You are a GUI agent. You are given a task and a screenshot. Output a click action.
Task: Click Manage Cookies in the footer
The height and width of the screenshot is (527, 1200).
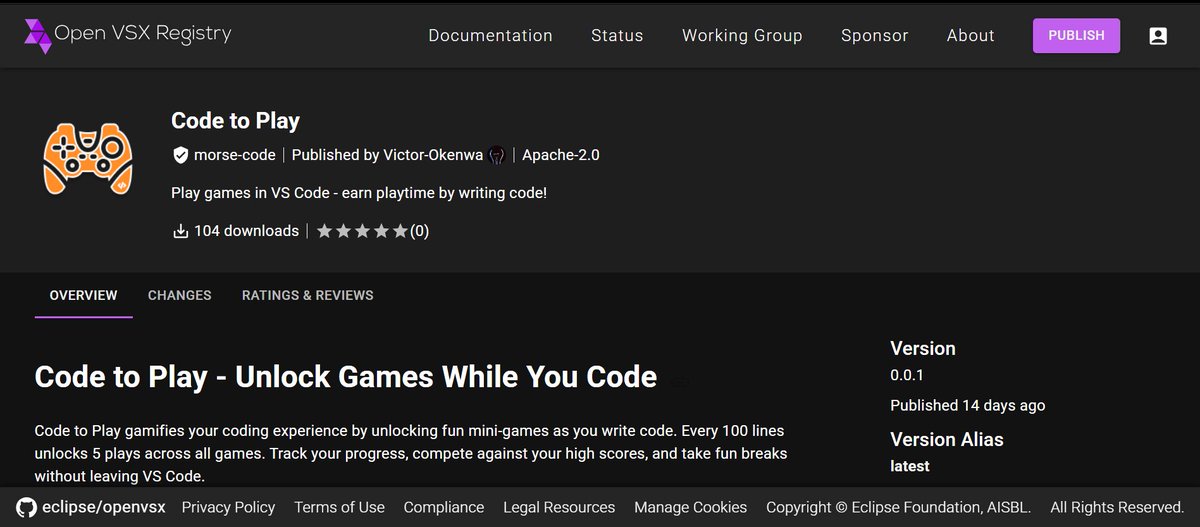tap(690, 507)
